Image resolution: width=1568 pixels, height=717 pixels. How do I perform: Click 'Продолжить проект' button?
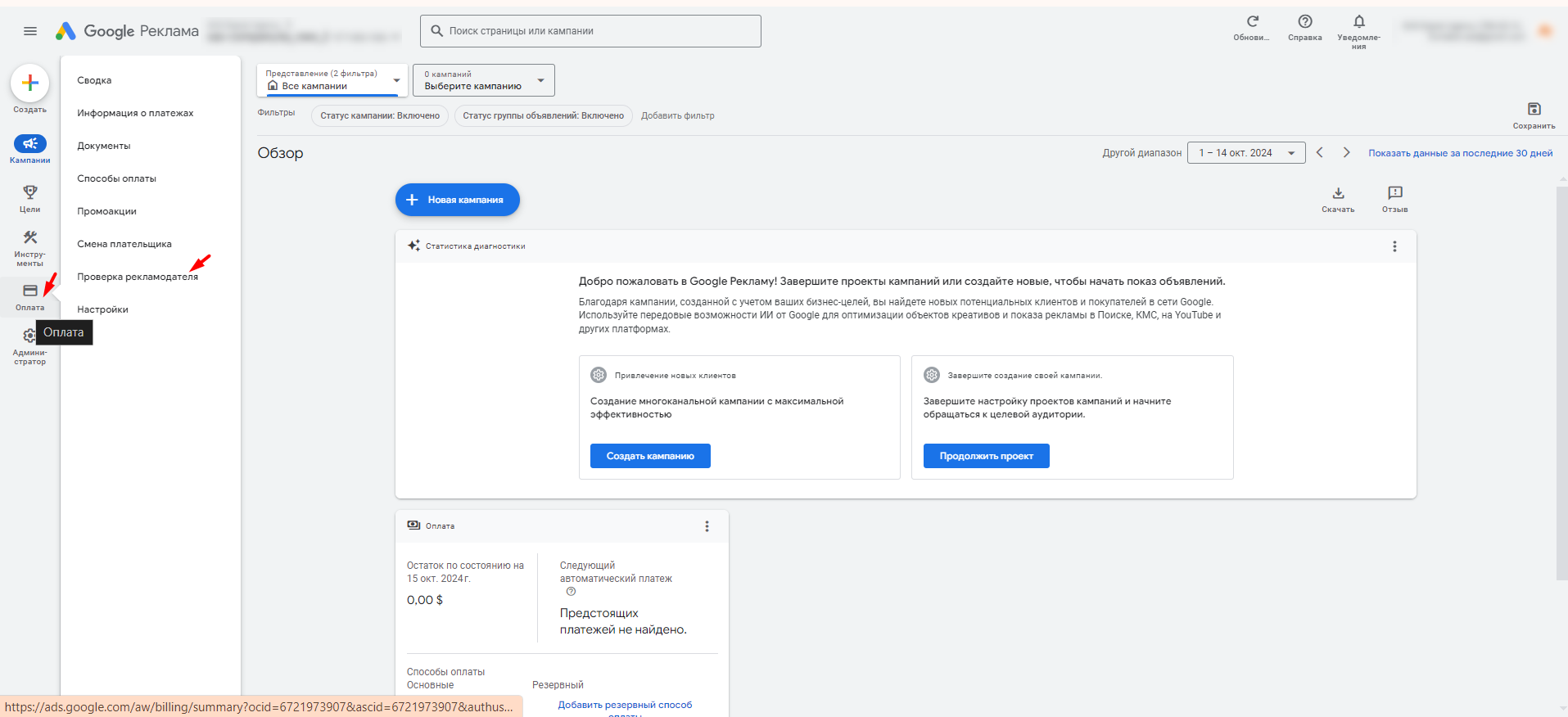pyautogui.click(x=986, y=456)
